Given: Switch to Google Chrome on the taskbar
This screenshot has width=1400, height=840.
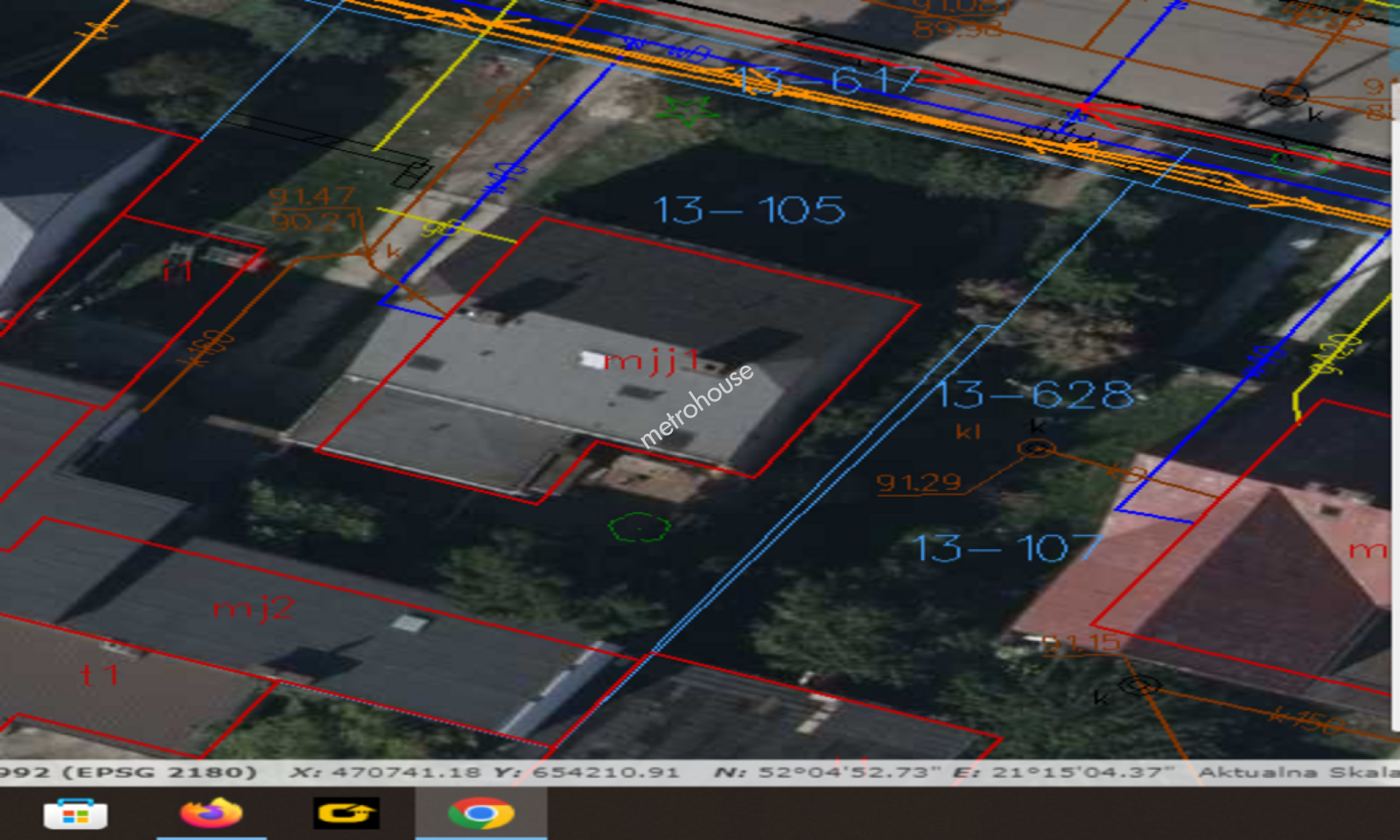Looking at the screenshot, I should coord(481,814).
